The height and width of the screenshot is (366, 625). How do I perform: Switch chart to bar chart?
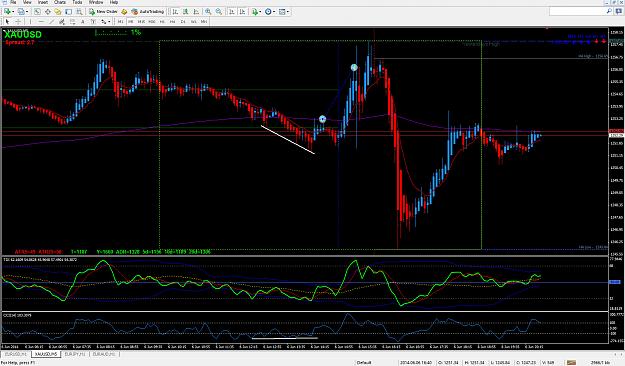coord(175,12)
